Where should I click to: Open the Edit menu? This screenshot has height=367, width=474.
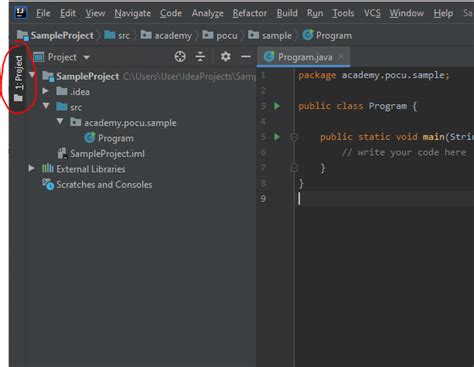[x=68, y=13]
